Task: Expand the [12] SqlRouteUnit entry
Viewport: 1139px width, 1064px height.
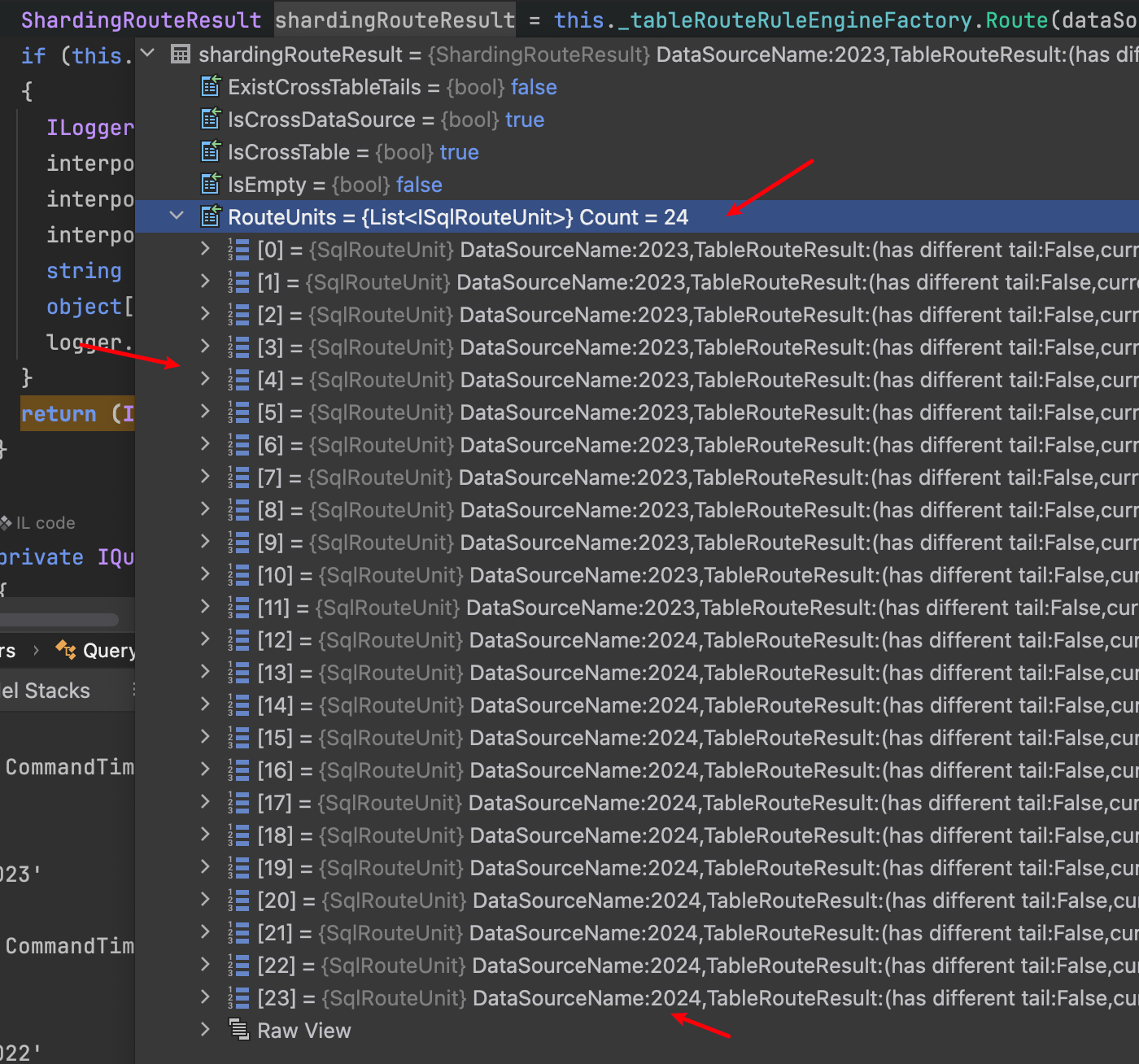Action: pos(205,639)
